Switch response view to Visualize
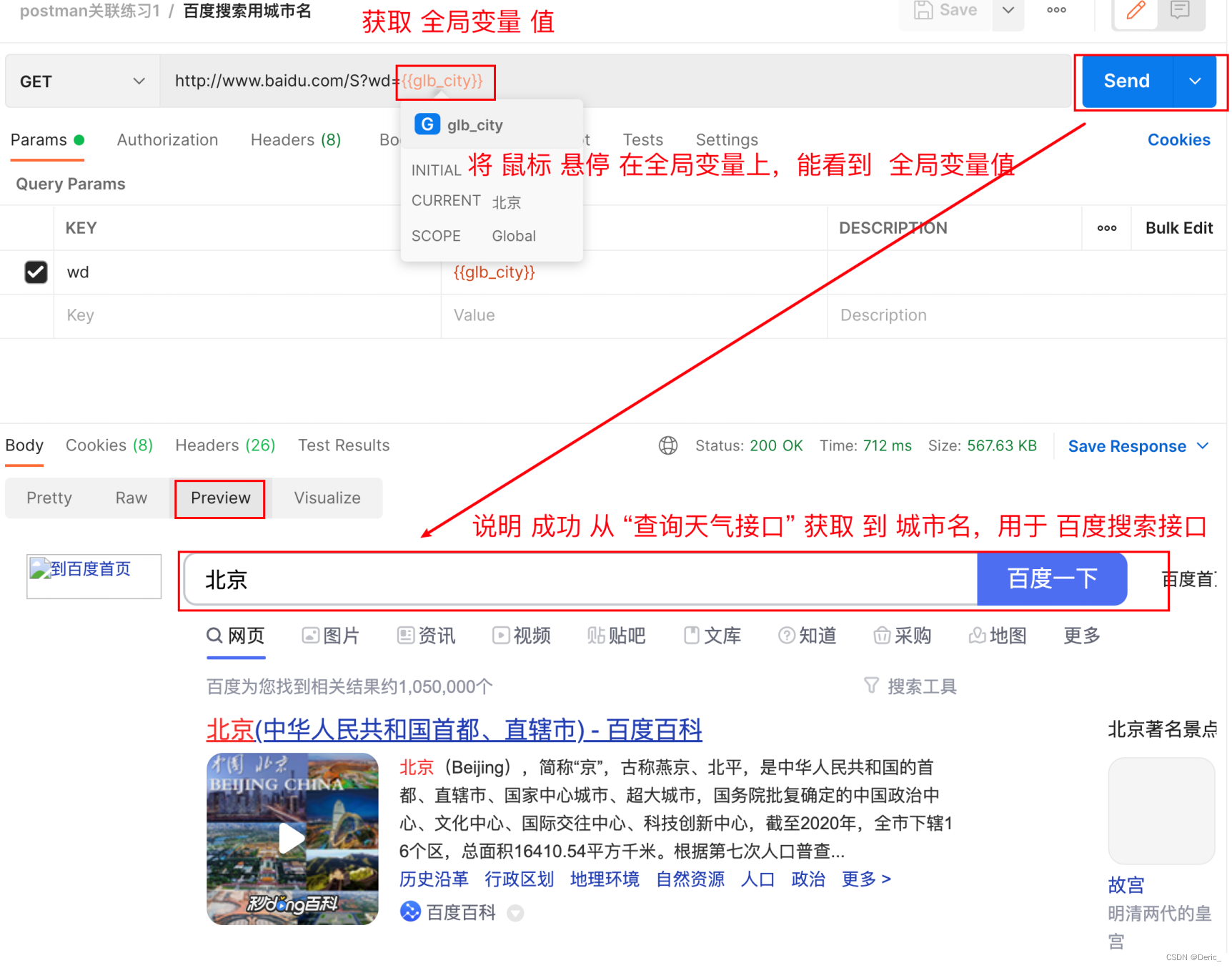 click(x=327, y=498)
